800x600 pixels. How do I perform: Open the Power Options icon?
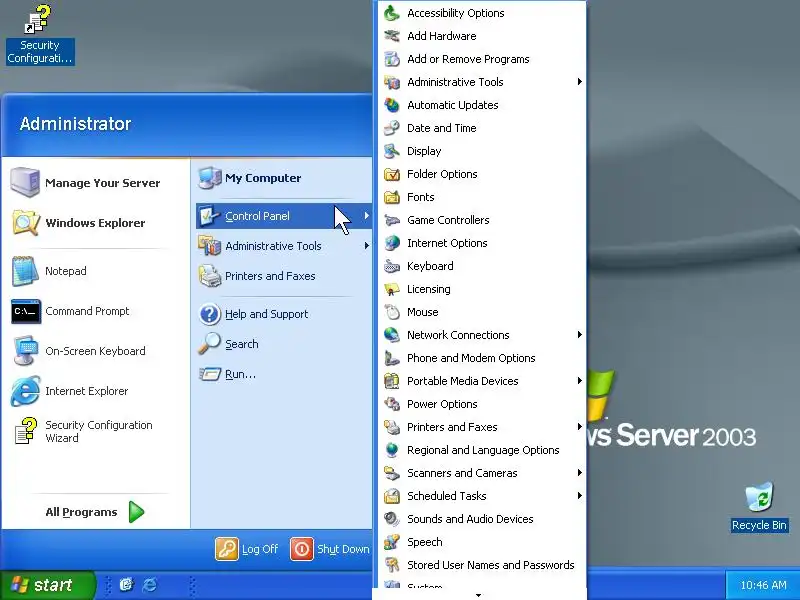(392, 404)
